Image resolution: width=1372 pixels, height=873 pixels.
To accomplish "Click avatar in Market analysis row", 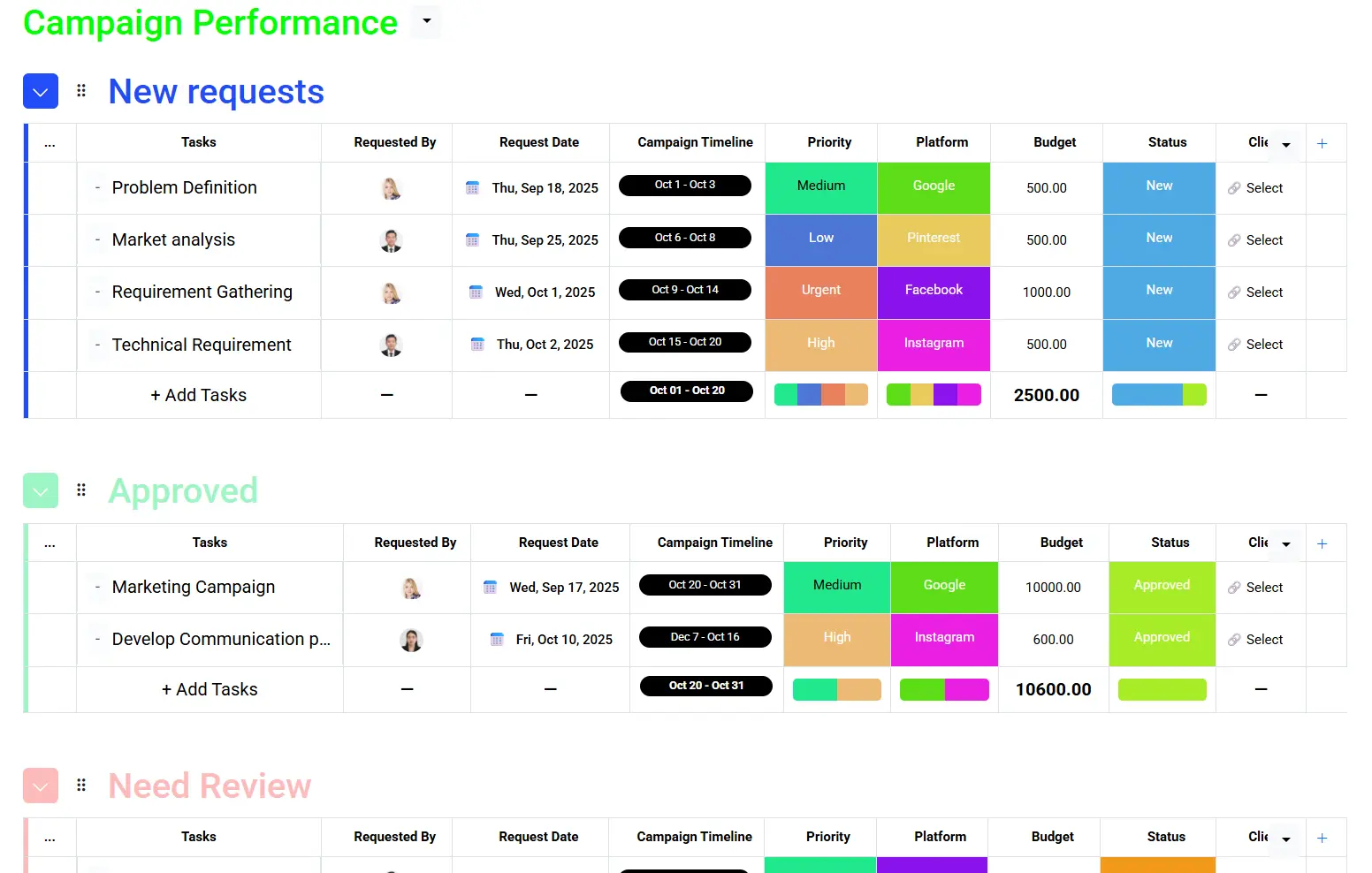I will [391, 240].
